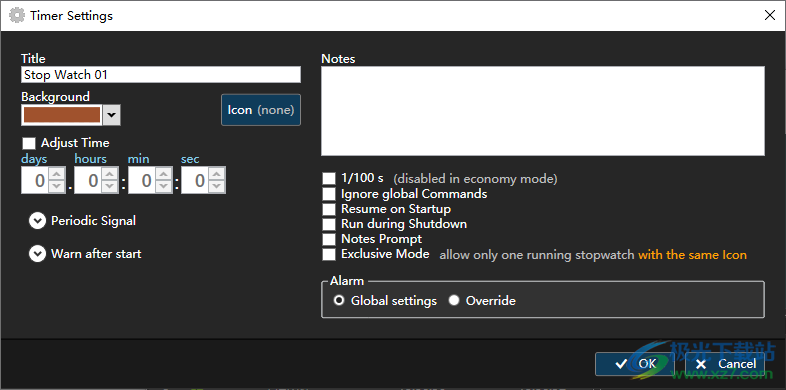
Task: Select Global settings alarm radio button
Action: pos(339,301)
